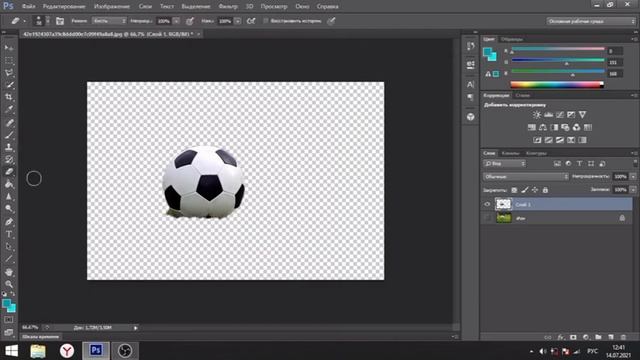Open the eraser mode dropdown

(x=109, y=21)
